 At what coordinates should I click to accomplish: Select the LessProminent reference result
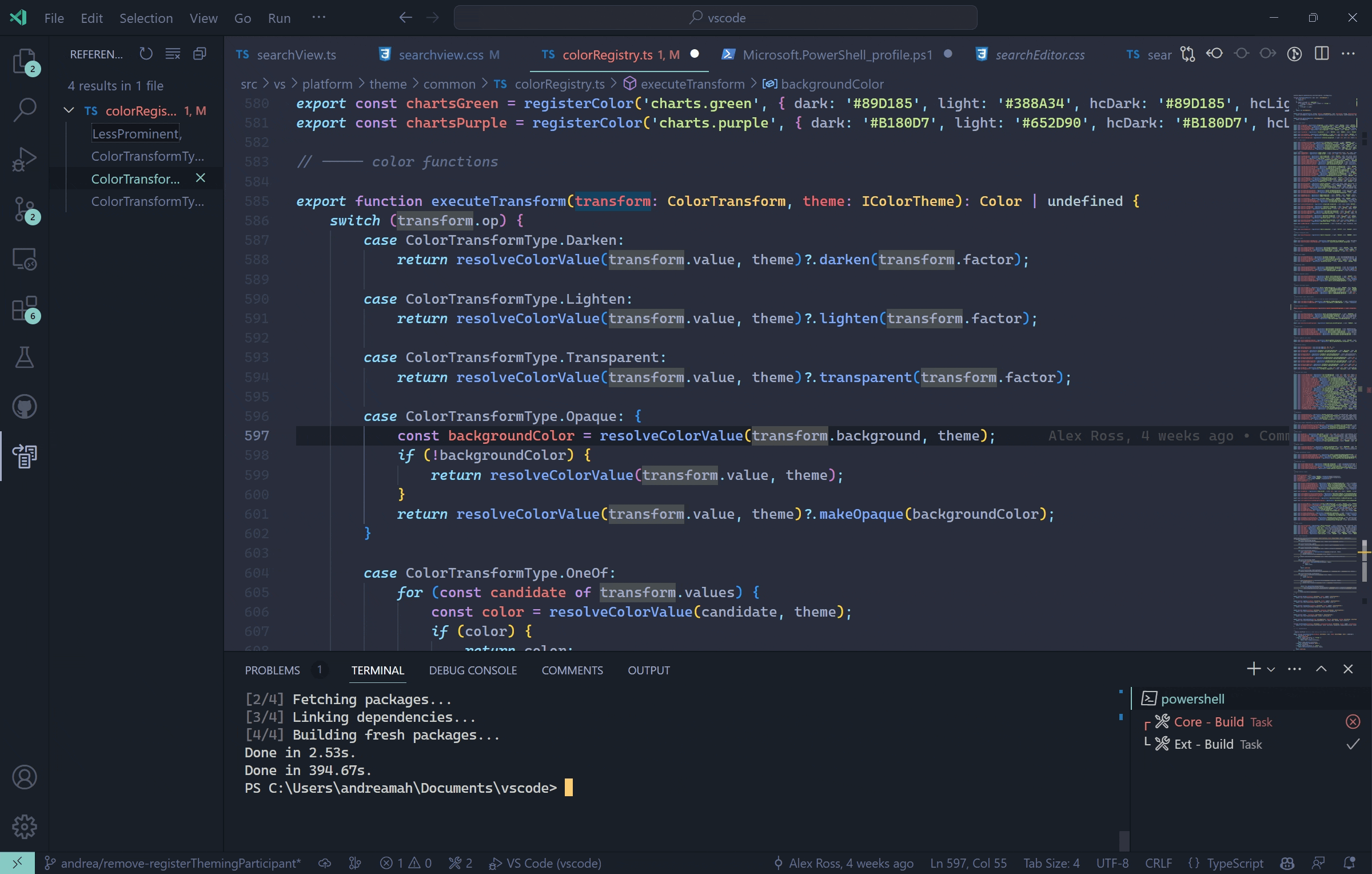coord(137,133)
